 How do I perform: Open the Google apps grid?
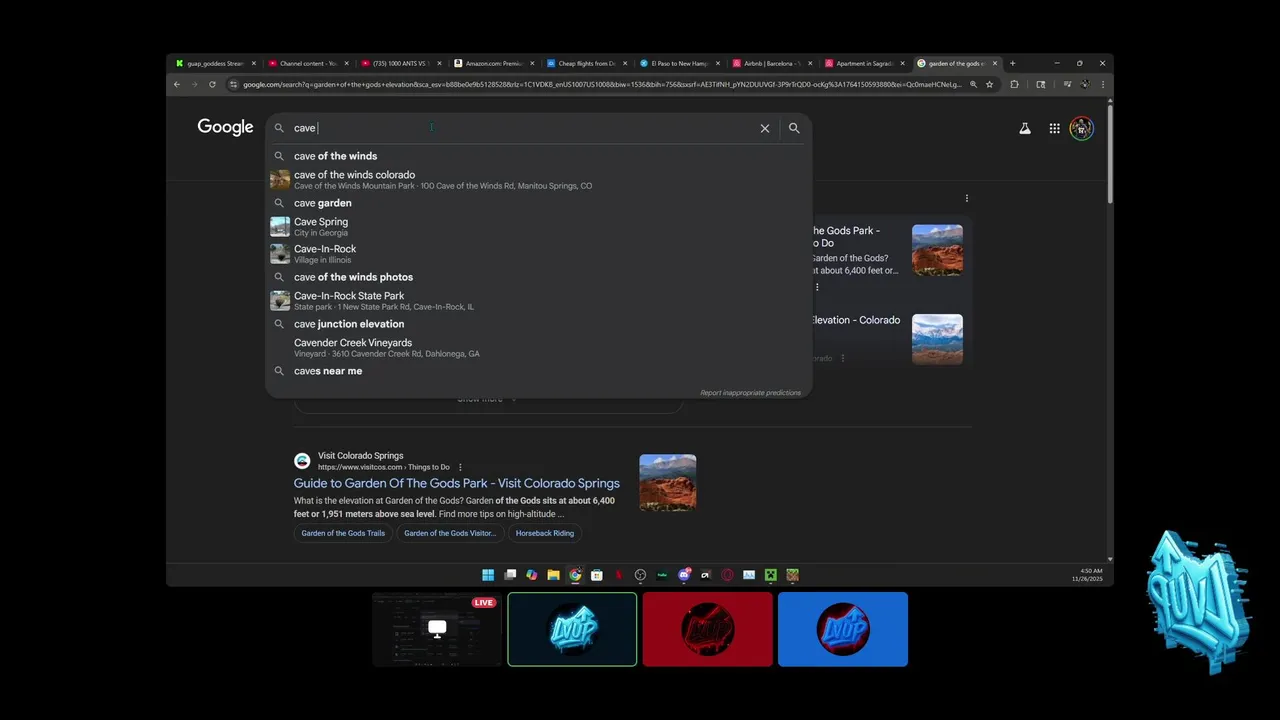click(x=1054, y=128)
